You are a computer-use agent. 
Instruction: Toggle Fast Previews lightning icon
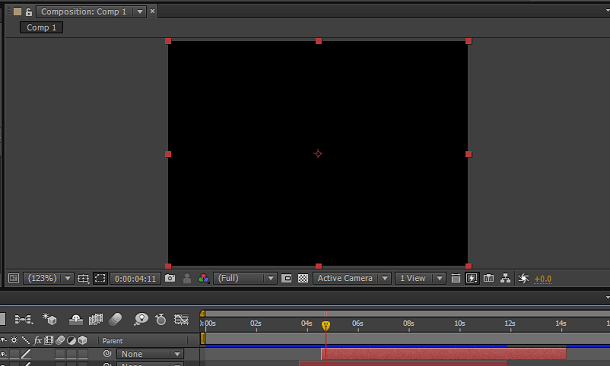[472, 278]
